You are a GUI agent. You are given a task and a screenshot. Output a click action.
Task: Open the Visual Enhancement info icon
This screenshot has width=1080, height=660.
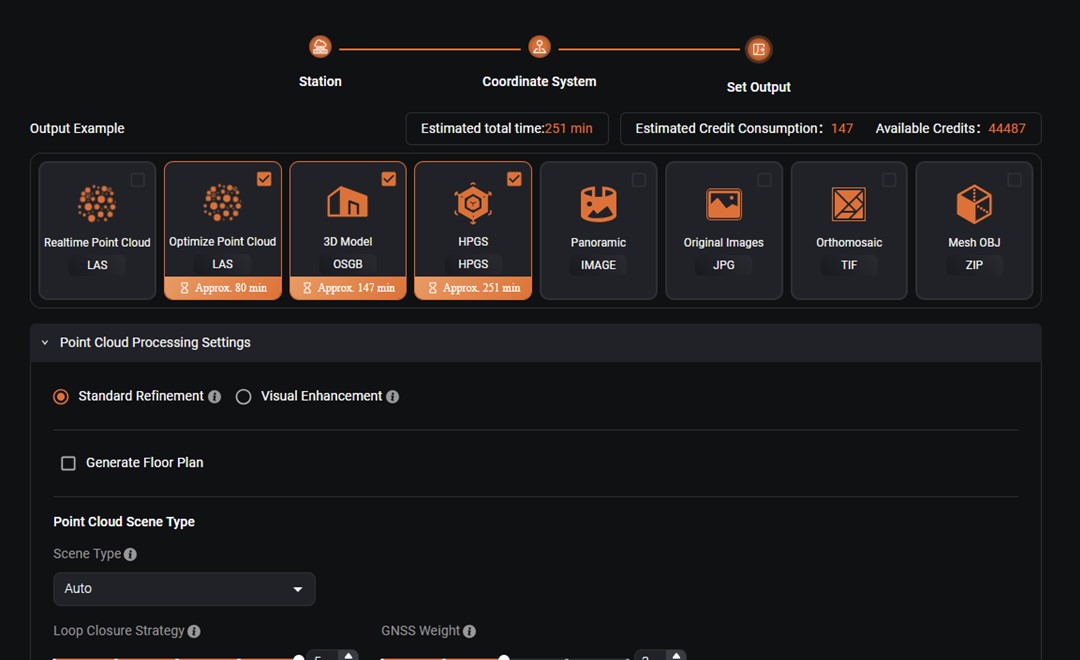coord(393,397)
